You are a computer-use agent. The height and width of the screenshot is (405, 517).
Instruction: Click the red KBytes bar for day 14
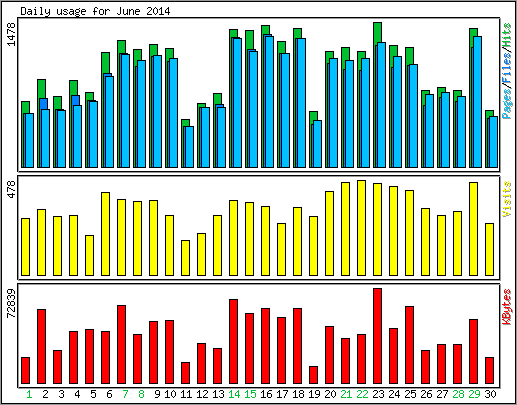tap(233, 342)
